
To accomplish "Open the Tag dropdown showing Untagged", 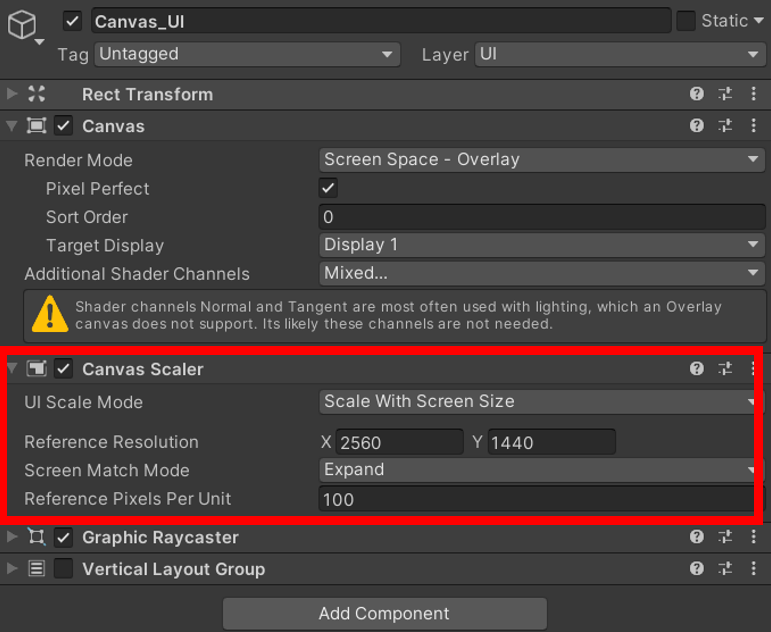I will (247, 54).
